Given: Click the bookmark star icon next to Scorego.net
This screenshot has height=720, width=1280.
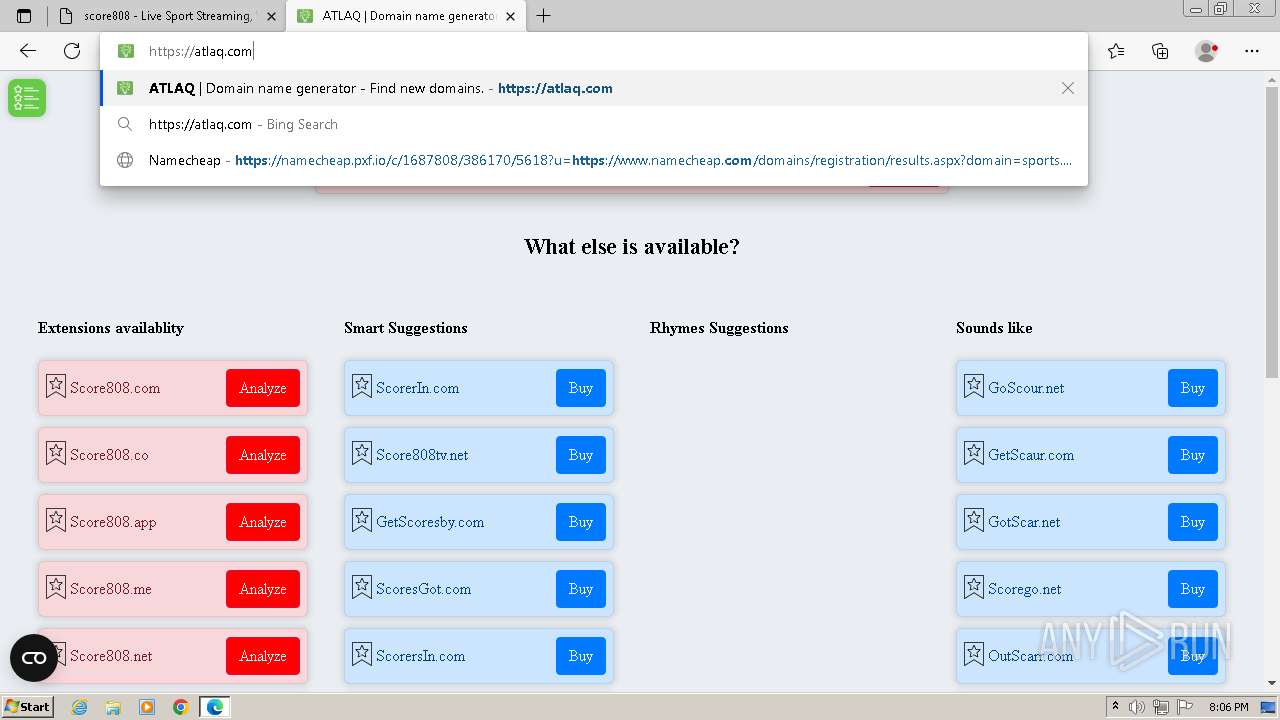Looking at the screenshot, I should tap(974, 587).
